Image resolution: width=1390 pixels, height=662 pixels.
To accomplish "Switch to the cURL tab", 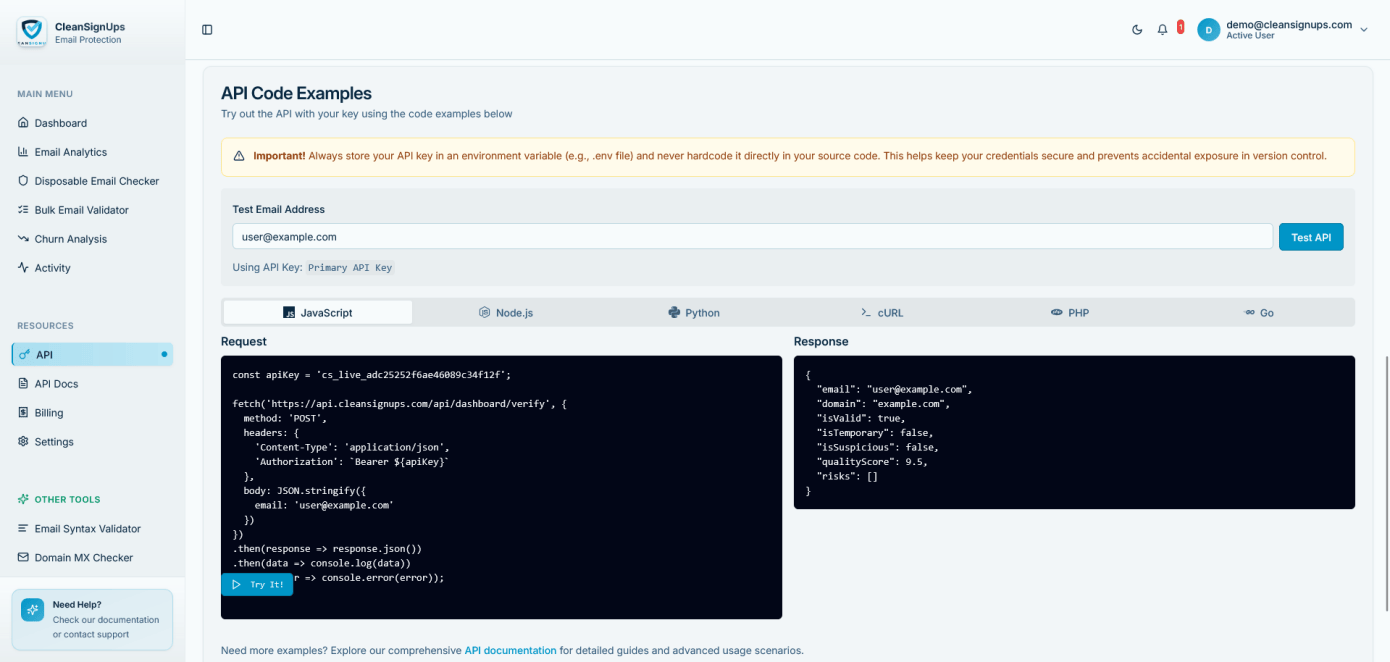I will 882,313.
